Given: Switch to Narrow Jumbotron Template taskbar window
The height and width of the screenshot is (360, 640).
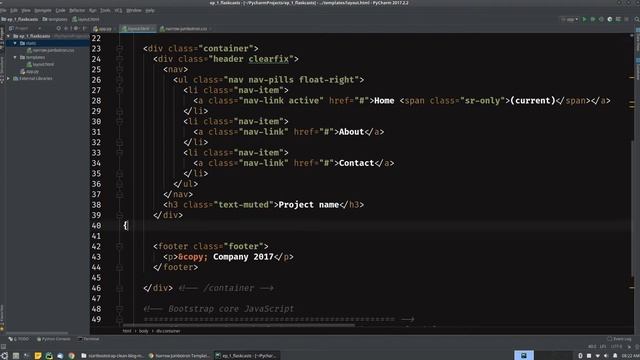Looking at the screenshot, I should (179, 356).
